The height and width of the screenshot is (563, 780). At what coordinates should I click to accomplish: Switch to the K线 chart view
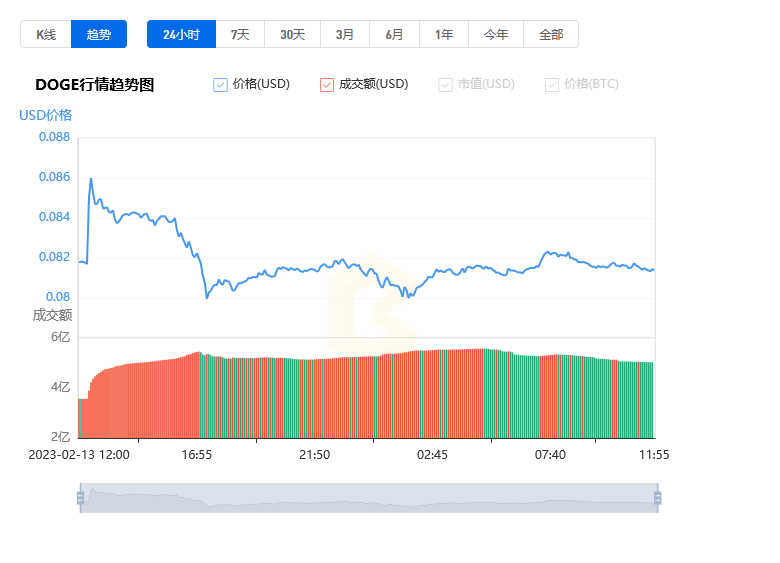pyautogui.click(x=46, y=34)
